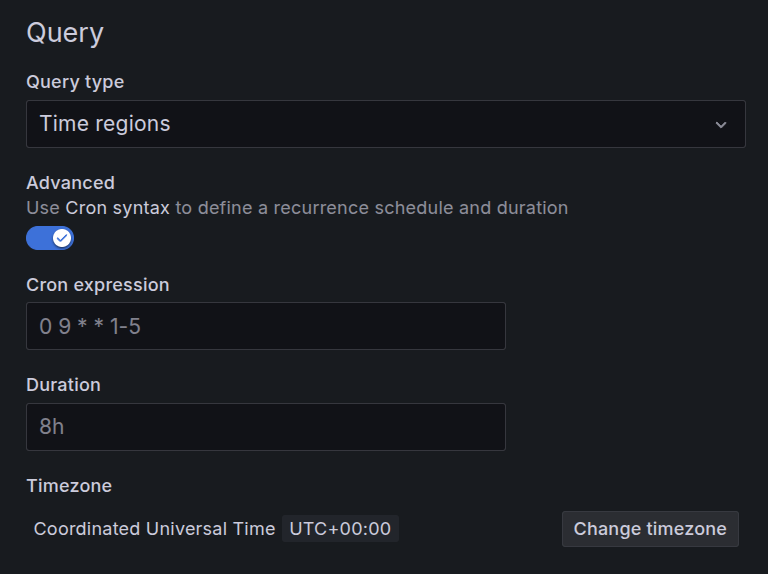Click the 'Cron expression' label
Screen dimensions: 768x574
click(x=97, y=285)
